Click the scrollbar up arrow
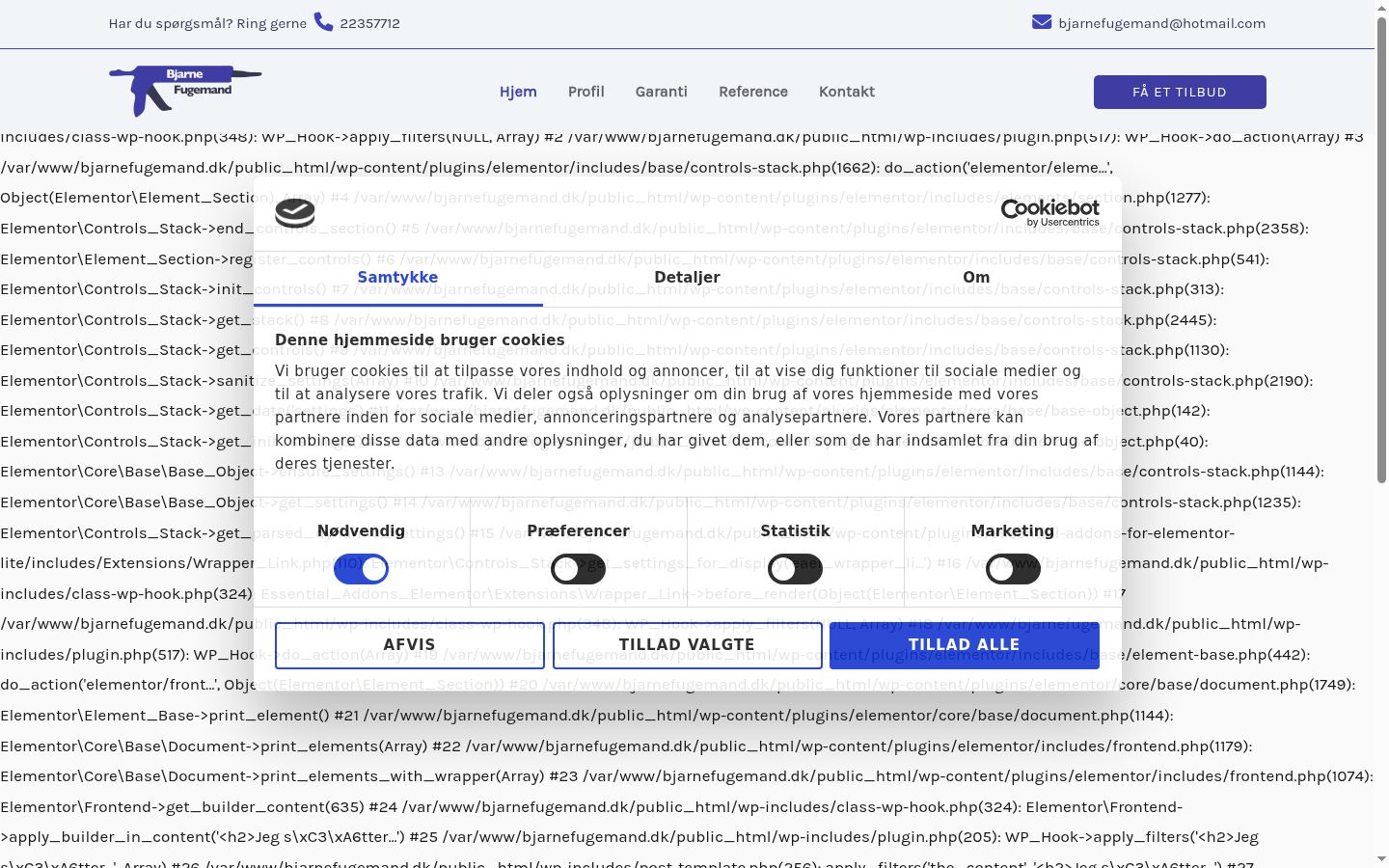The width and height of the screenshot is (1389, 868). click(1381, 7)
